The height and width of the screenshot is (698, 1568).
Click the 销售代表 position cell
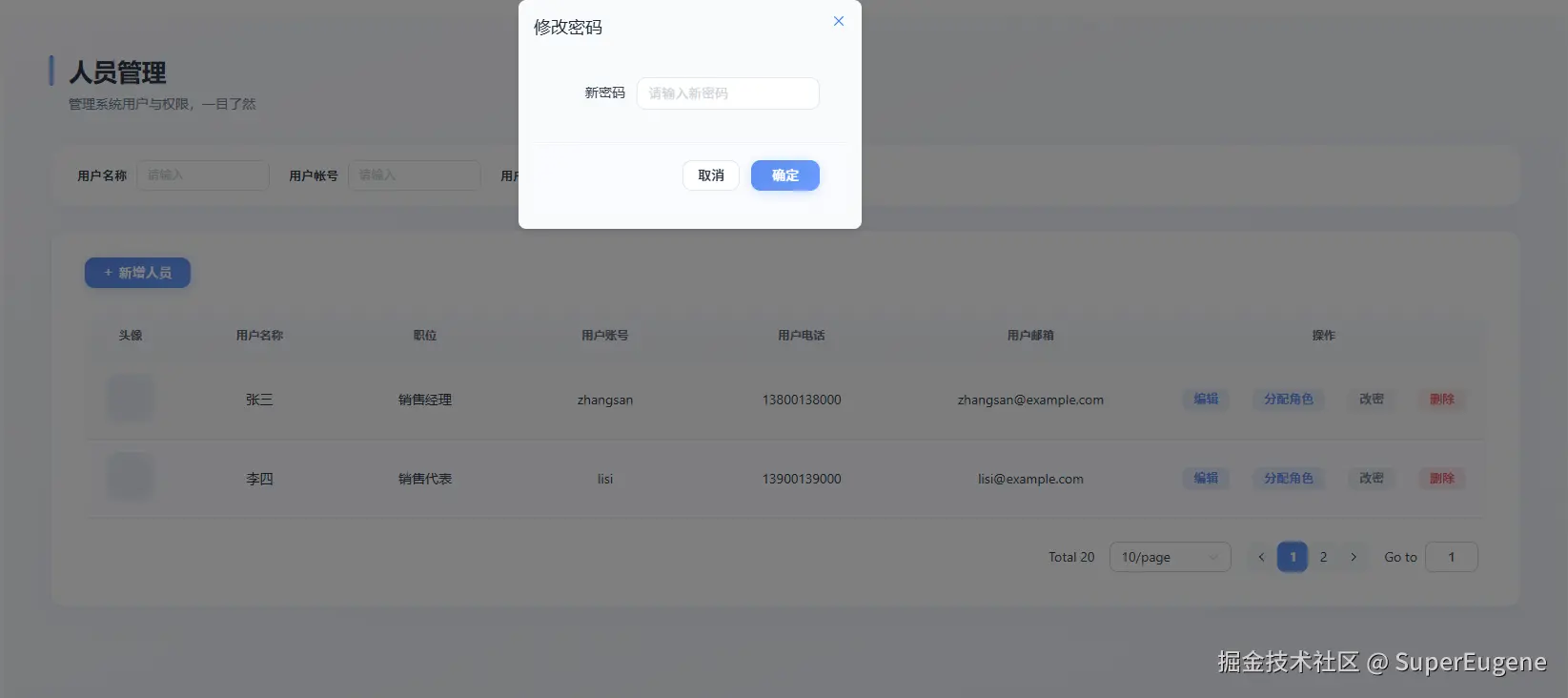425,479
